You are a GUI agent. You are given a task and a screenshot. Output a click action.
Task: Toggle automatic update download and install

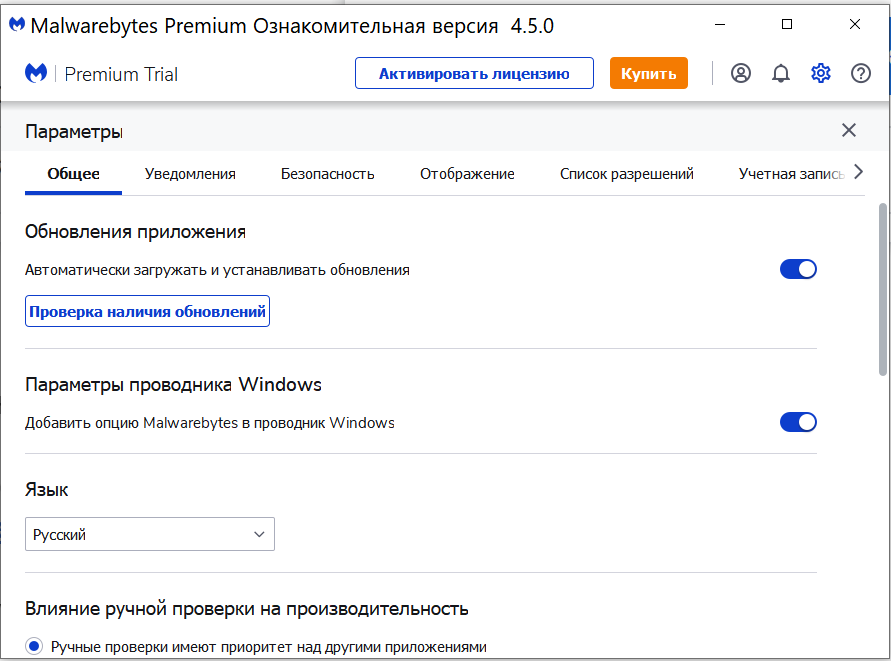coord(798,269)
